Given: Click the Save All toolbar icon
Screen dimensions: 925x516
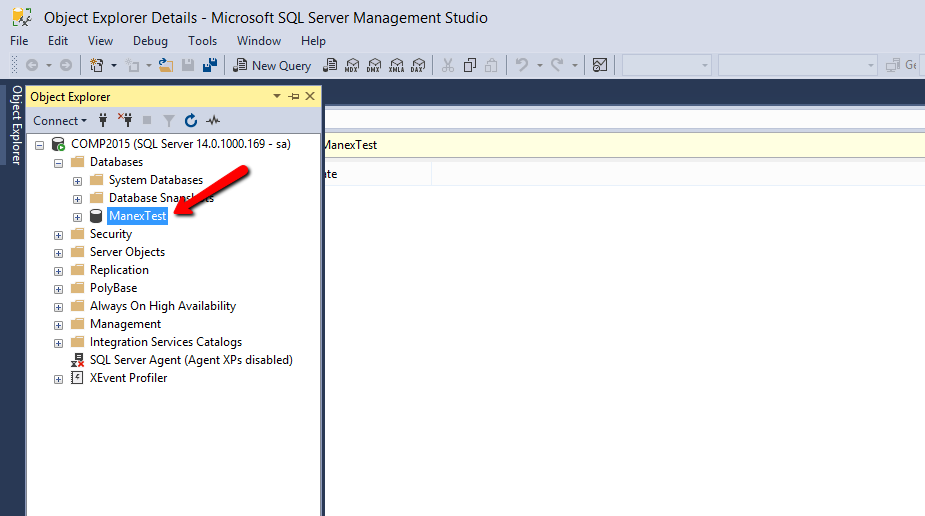Looking at the screenshot, I should pyautogui.click(x=210, y=65).
